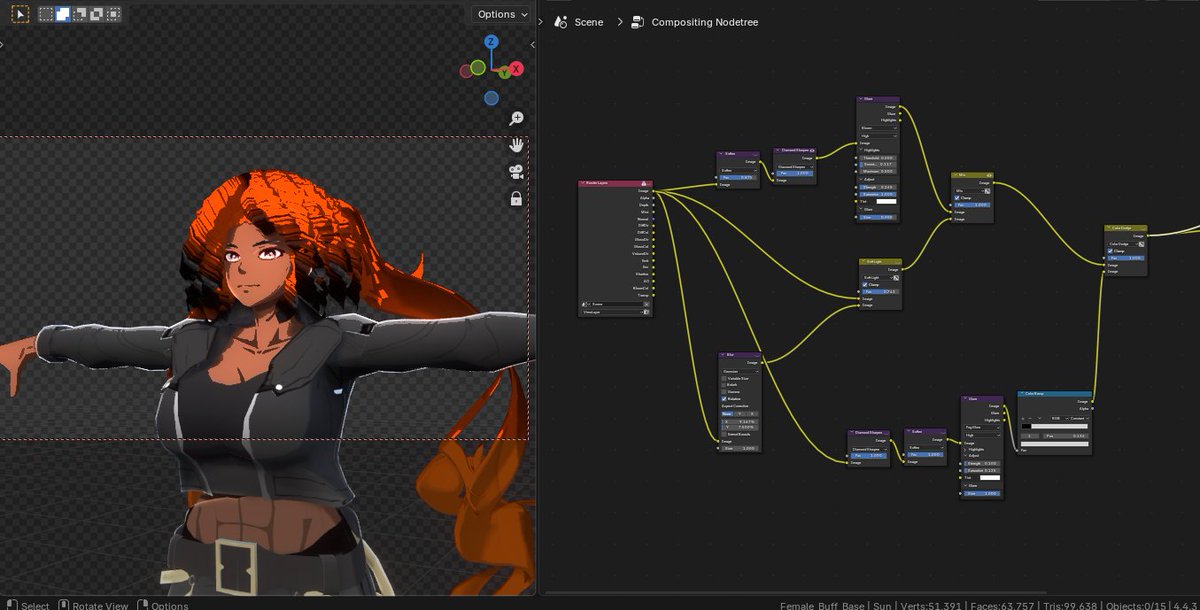Toggle alpha icon beside Color Dodge dropdown
The image size is (1200, 610).
coord(1141,243)
